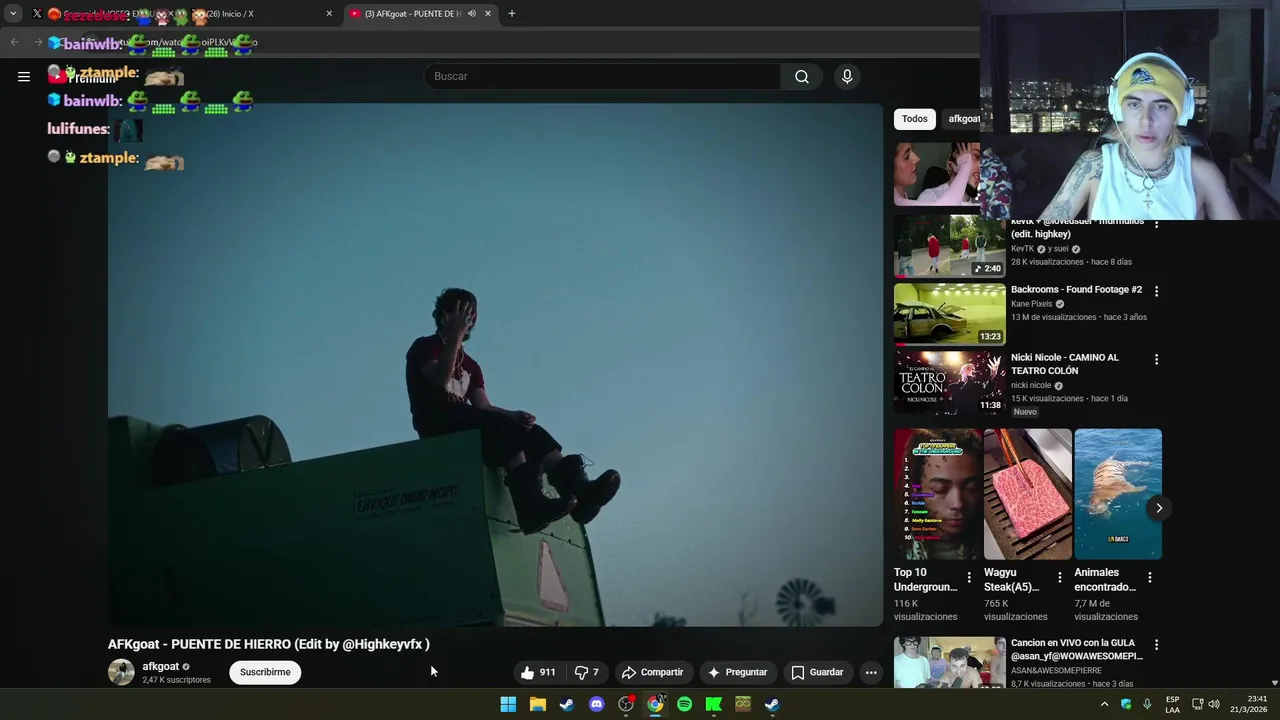Click Cancion en VIVO con la GULA title
Image resolution: width=1280 pixels, height=720 pixels.
tap(1076, 650)
